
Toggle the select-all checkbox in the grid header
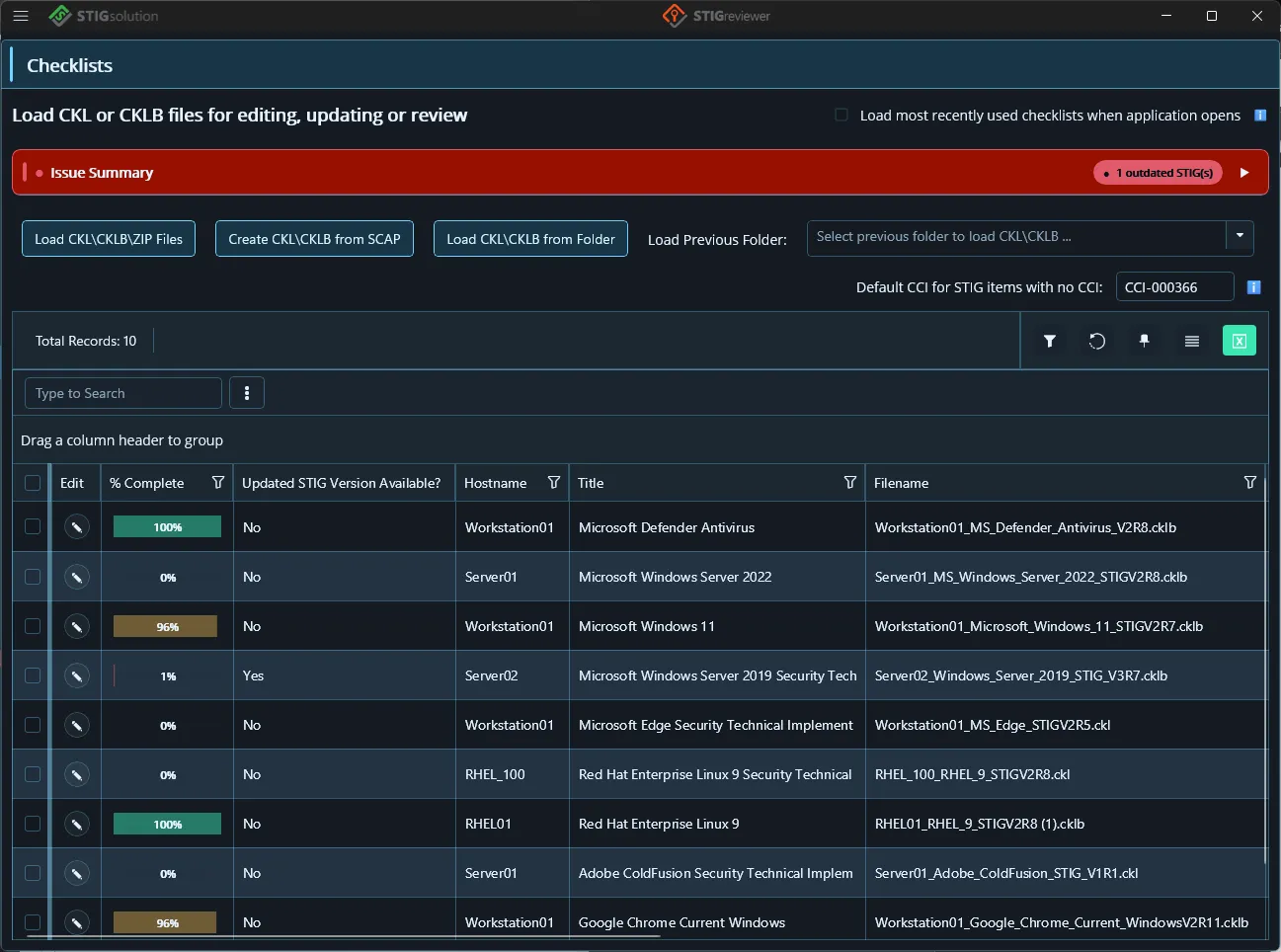pyautogui.click(x=33, y=483)
